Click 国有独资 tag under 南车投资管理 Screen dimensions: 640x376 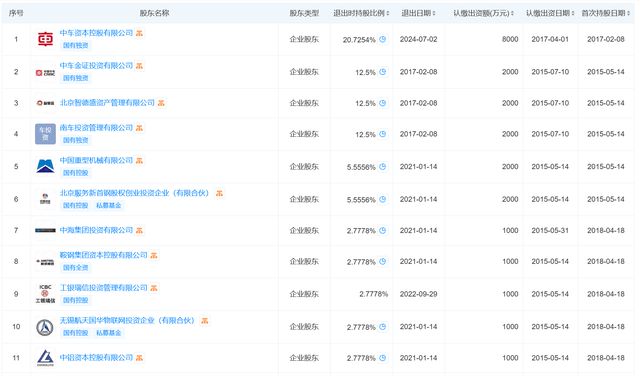click(76, 140)
